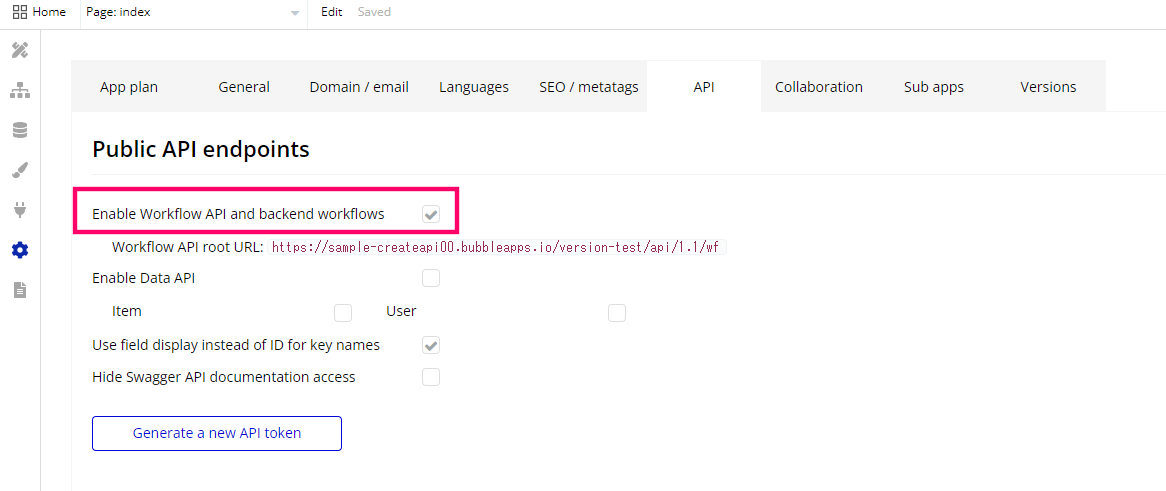Screen dimensions: 1166x491
Task: Click the Home grid icon
Action: coord(20,12)
